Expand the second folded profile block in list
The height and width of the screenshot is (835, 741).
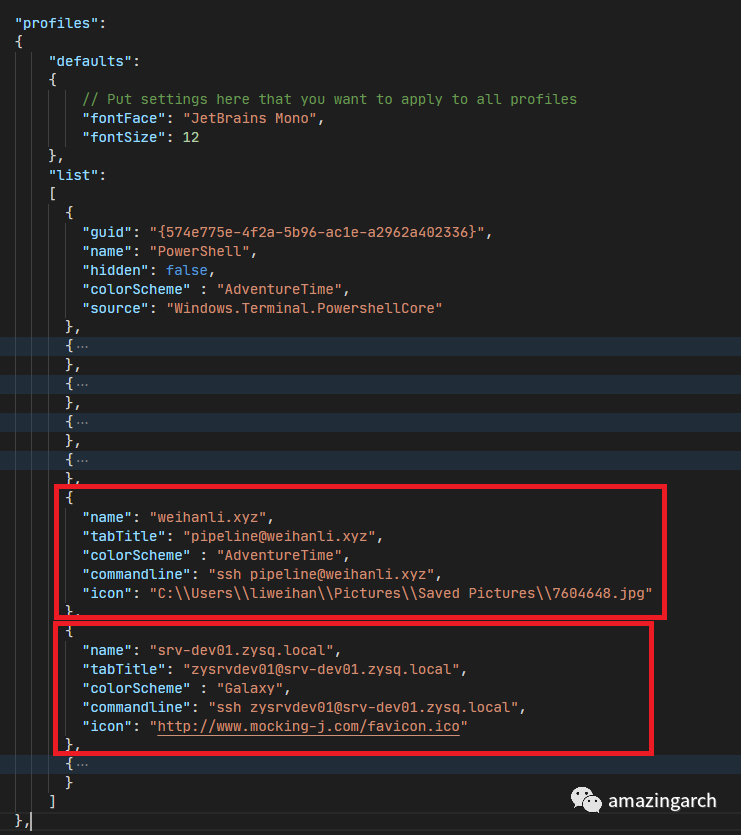click(x=82, y=384)
